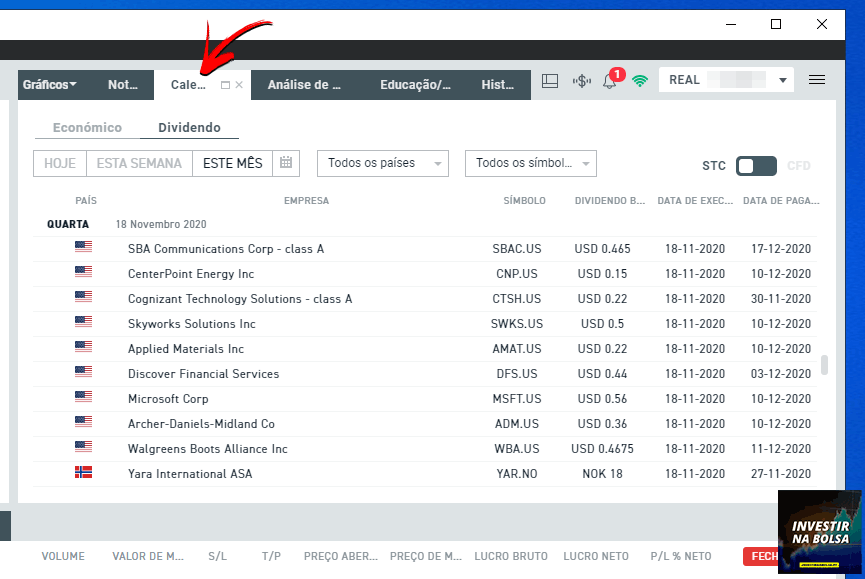The width and height of the screenshot is (865, 579).
Task: Sort by PAÍS column header
Action: click(x=86, y=201)
